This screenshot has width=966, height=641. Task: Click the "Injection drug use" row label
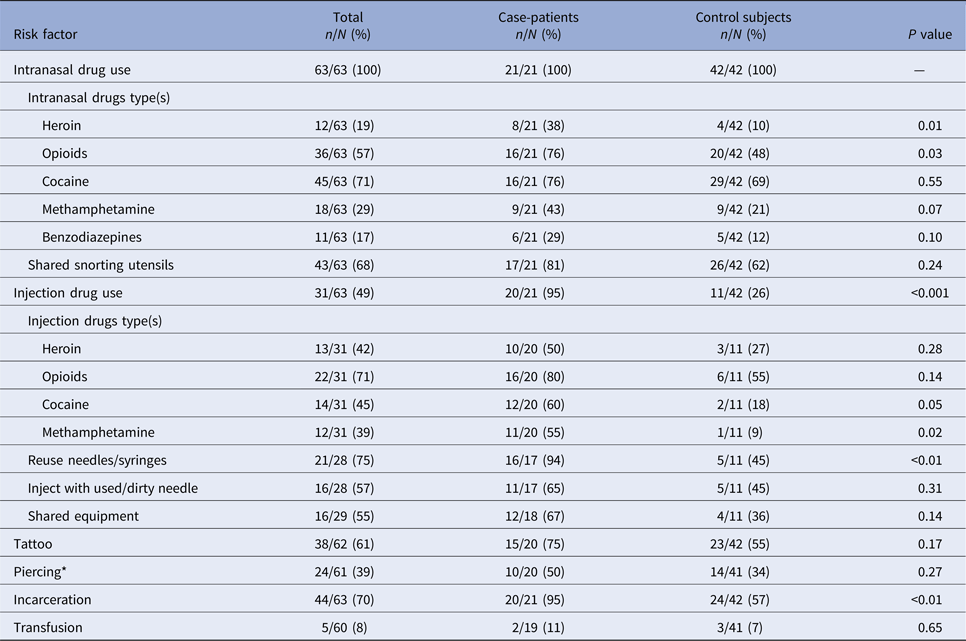67,293
